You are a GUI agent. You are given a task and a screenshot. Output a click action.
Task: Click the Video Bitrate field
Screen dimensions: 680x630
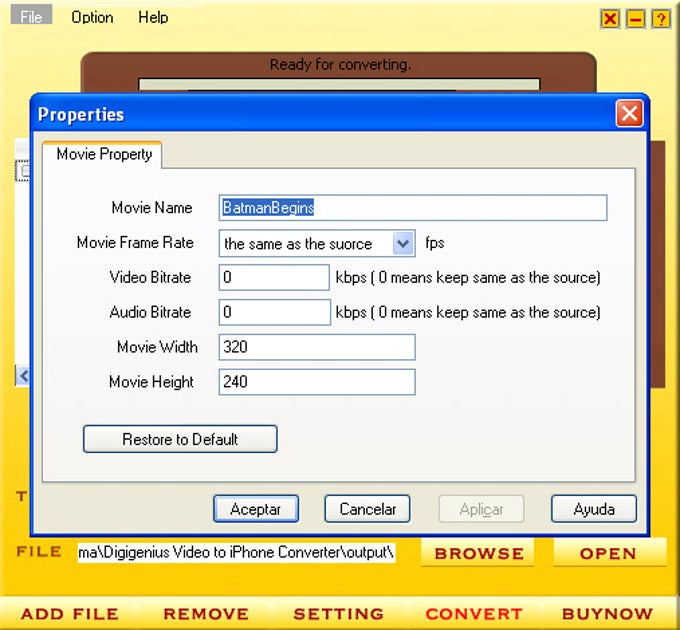[x=274, y=277]
